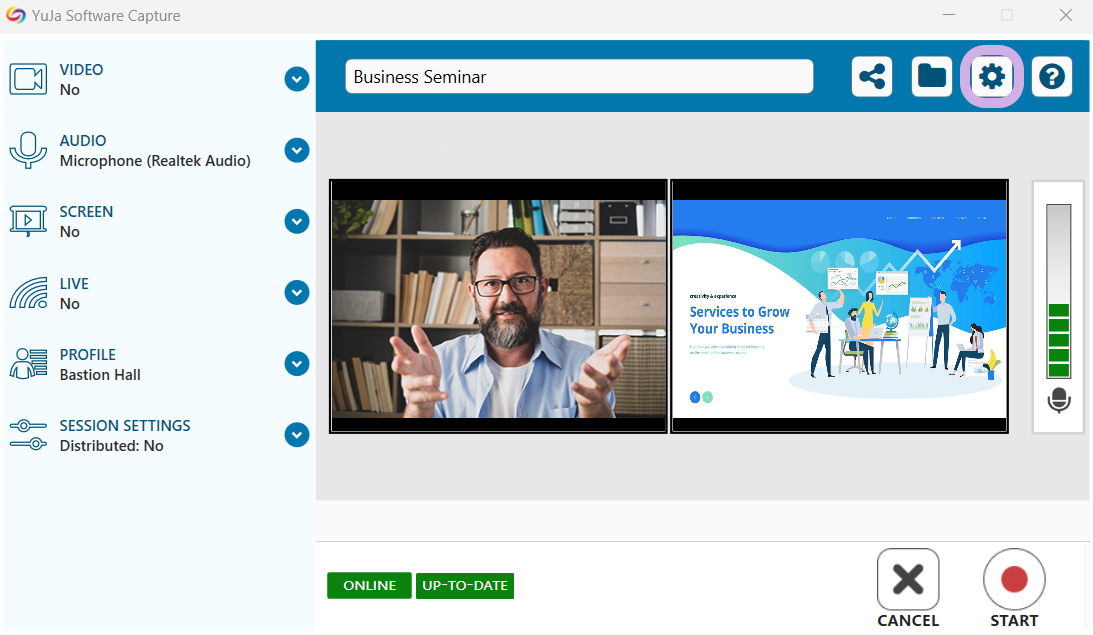Click the Business Seminar title field

coord(579,77)
